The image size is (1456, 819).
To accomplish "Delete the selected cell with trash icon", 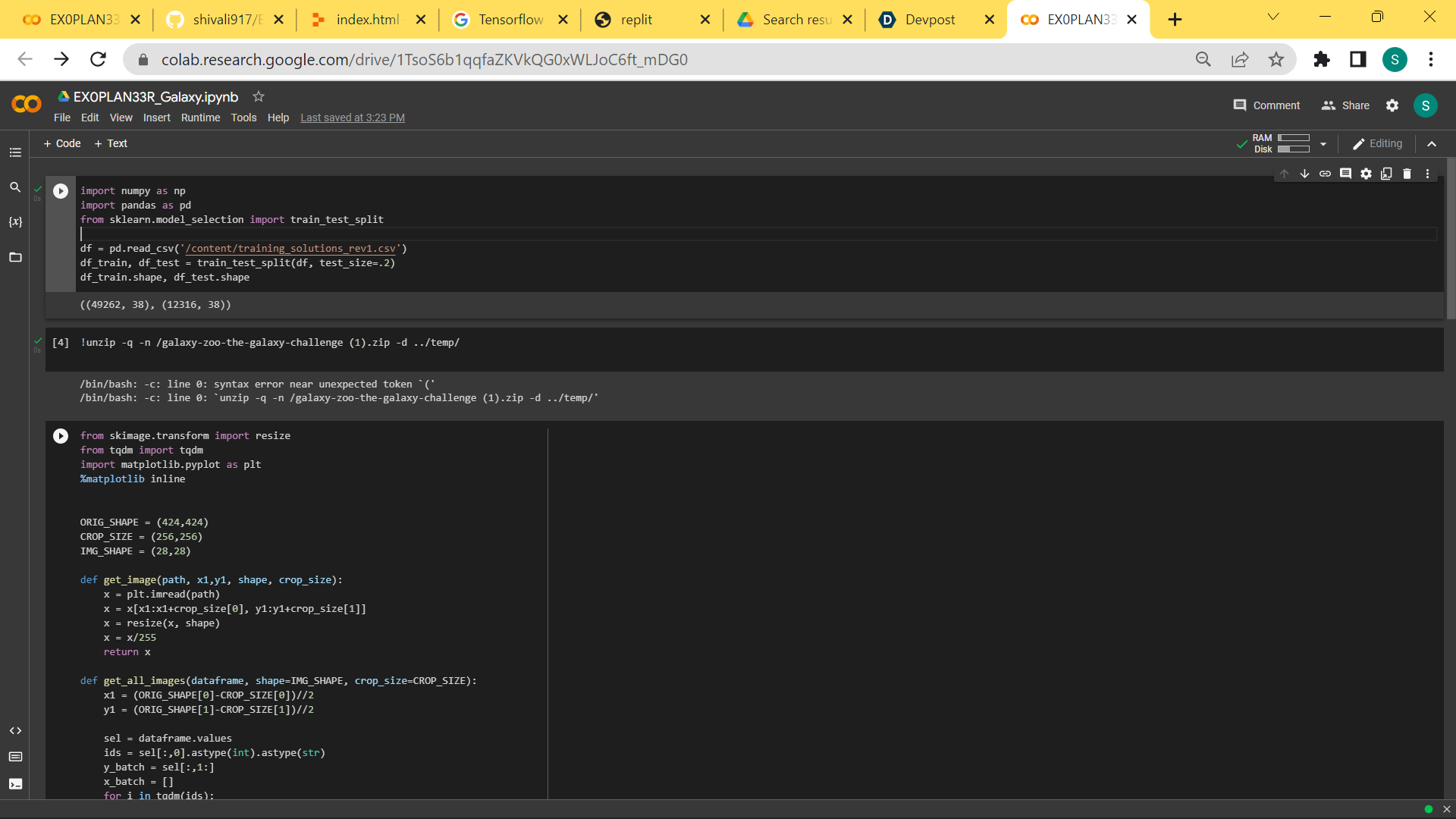I will click(1407, 174).
